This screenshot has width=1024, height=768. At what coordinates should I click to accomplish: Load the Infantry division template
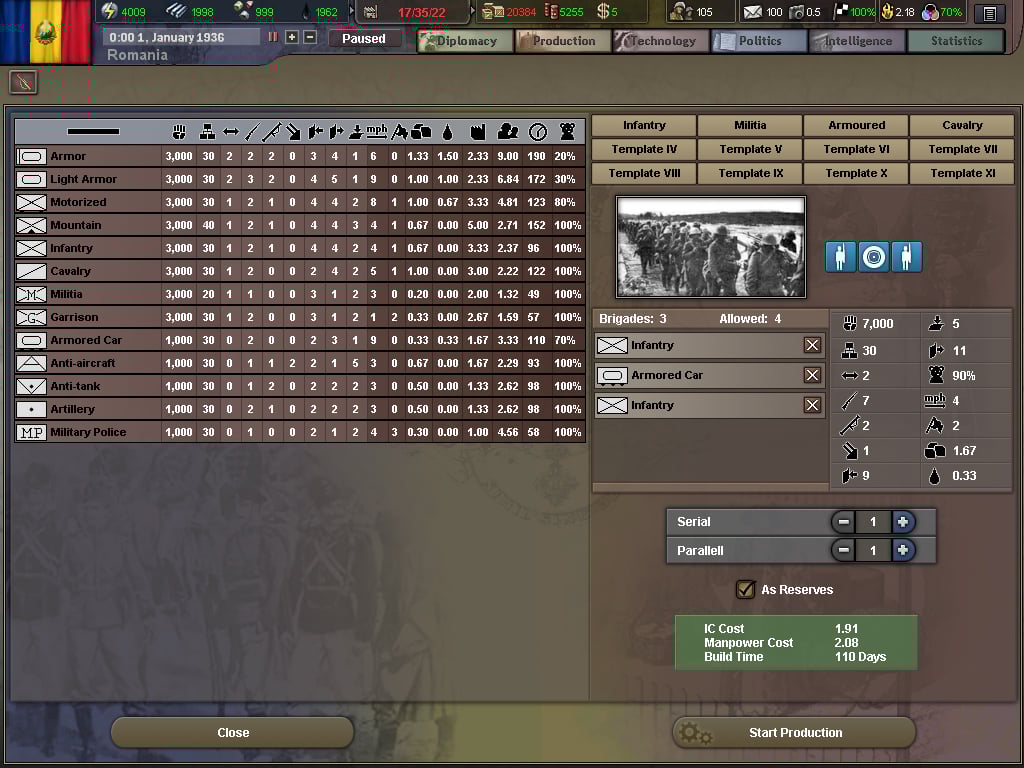click(x=644, y=125)
